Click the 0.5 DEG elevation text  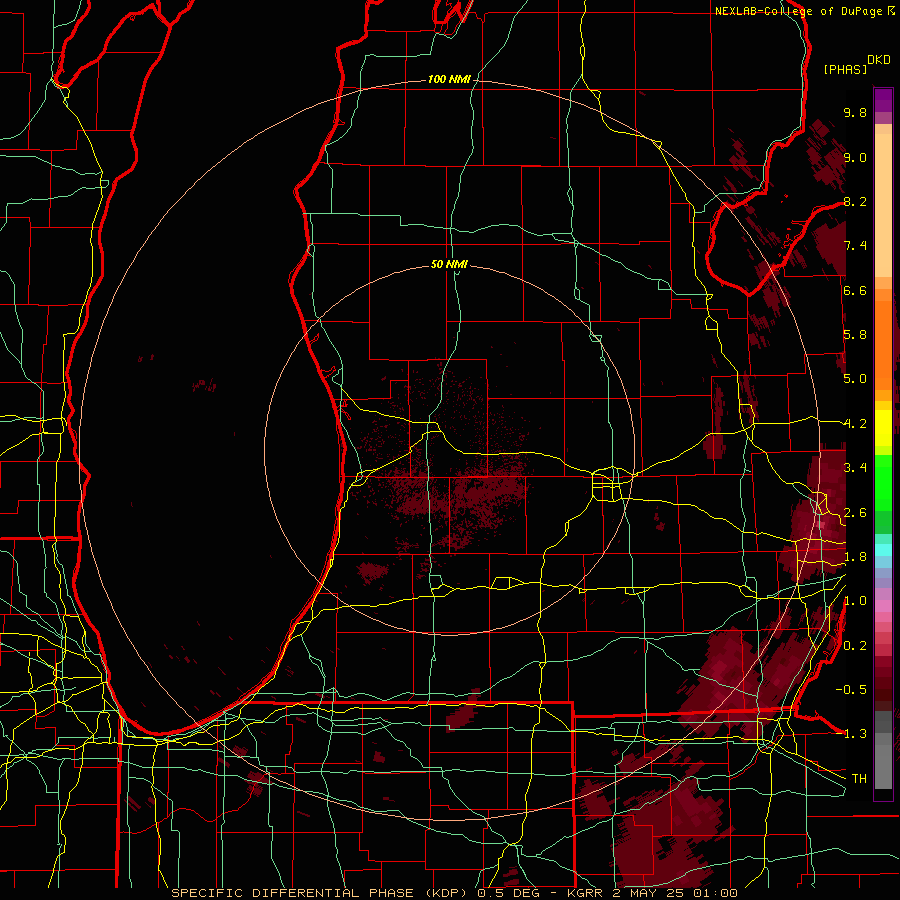[x=507, y=893]
